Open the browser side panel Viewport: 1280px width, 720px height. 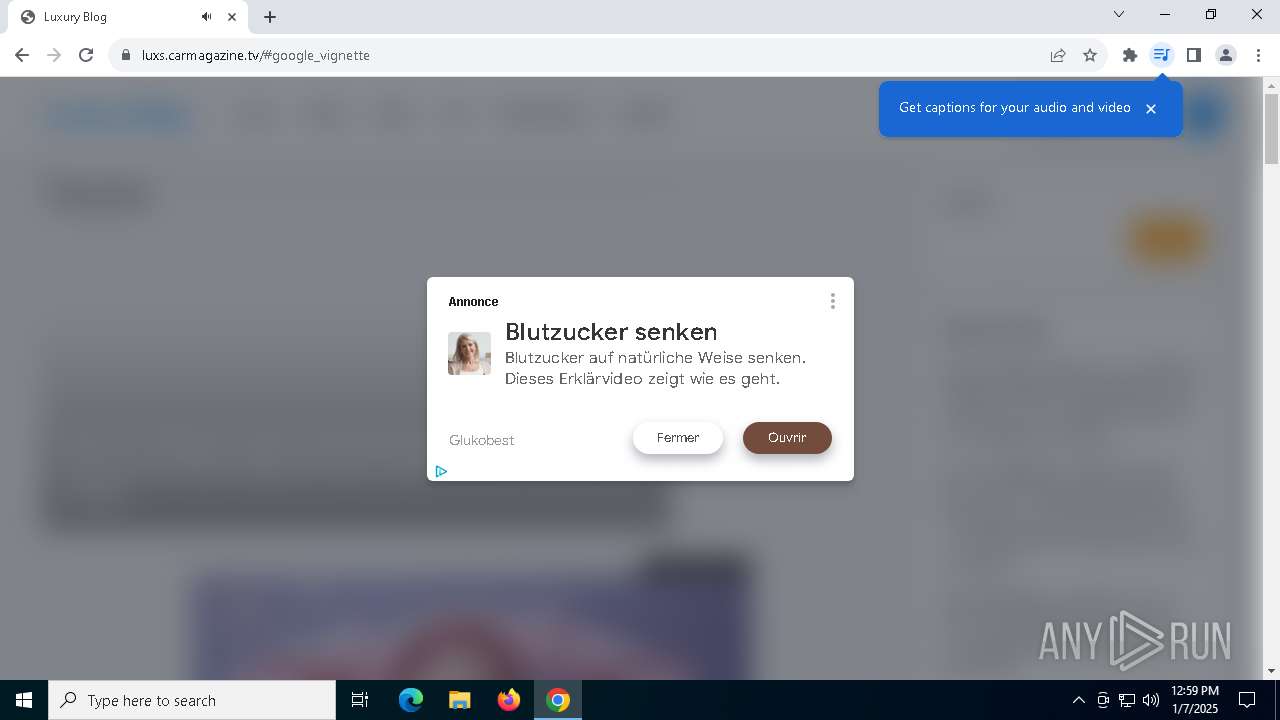(x=1193, y=55)
